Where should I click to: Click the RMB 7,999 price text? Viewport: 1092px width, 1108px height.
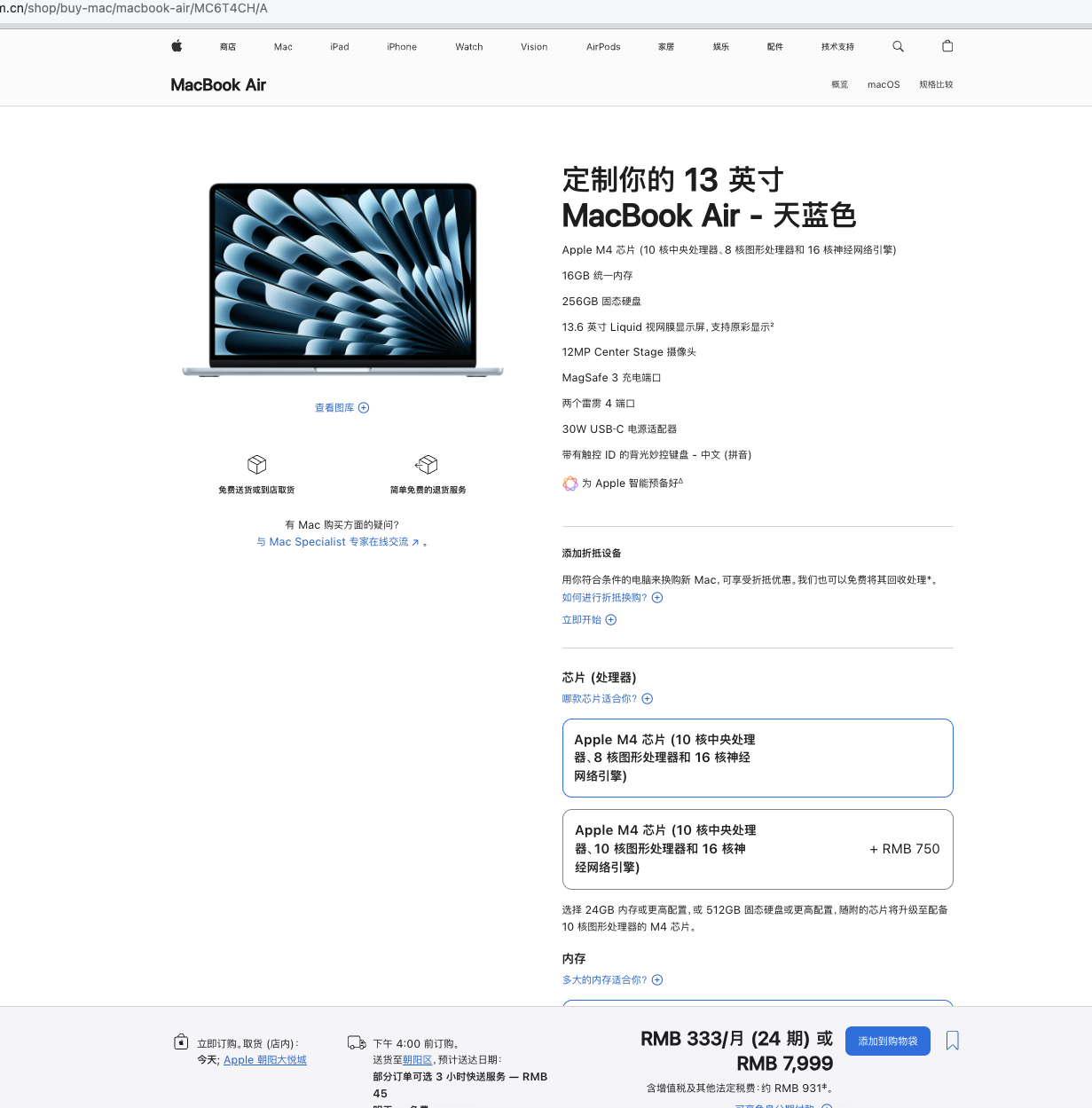click(x=785, y=1064)
